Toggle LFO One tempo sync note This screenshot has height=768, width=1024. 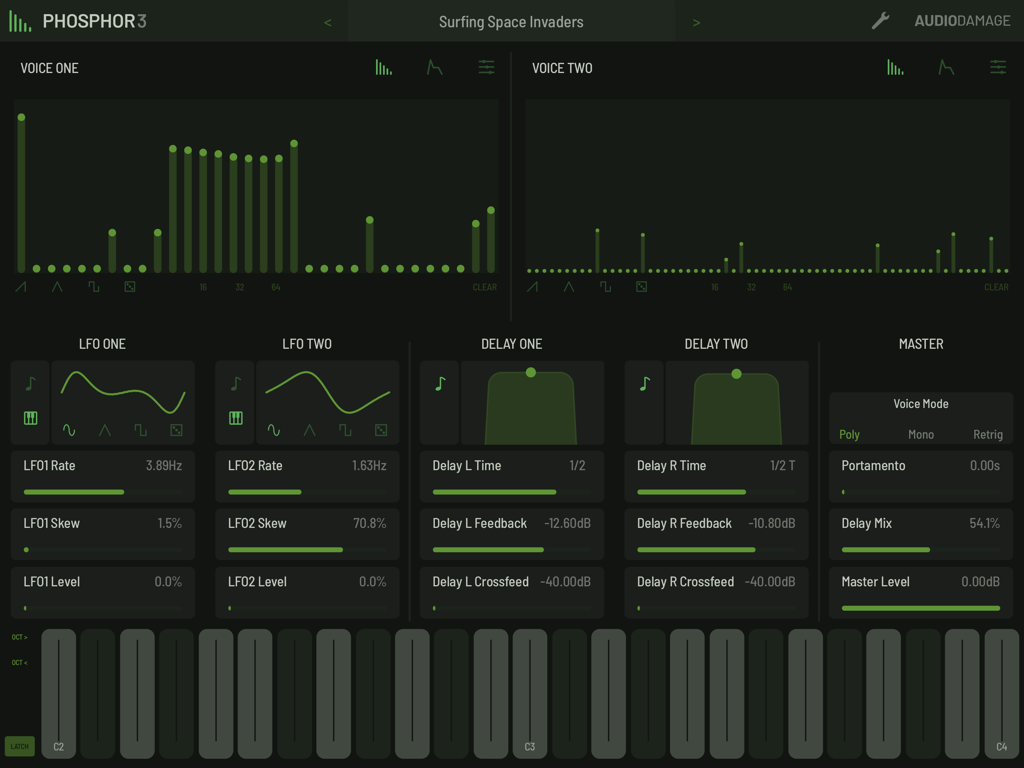(x=30, y=384)
